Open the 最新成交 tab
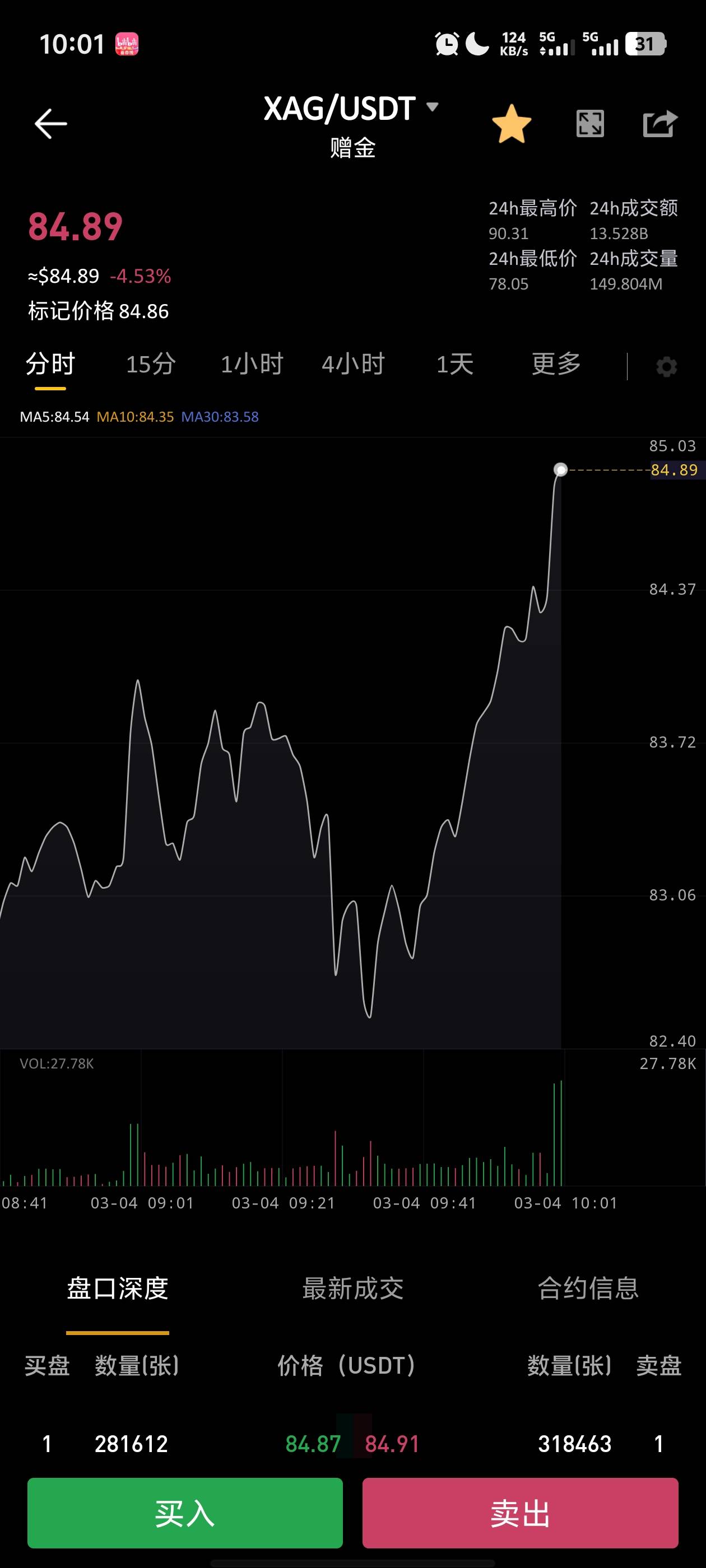 pyautogui.click(x=352, y=1288)
